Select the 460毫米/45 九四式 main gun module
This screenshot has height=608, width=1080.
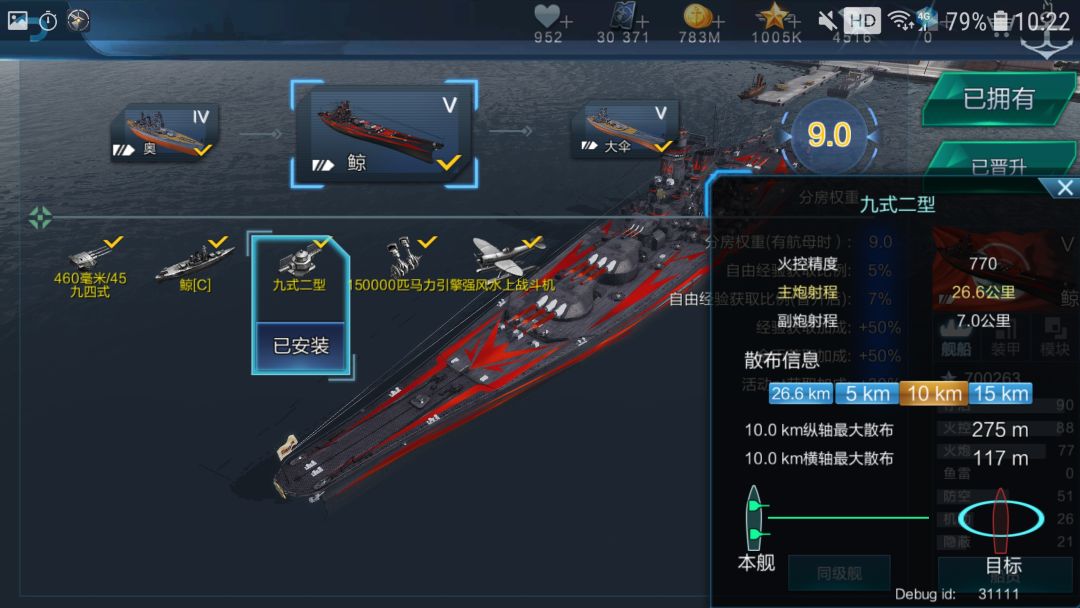point(90,267)
